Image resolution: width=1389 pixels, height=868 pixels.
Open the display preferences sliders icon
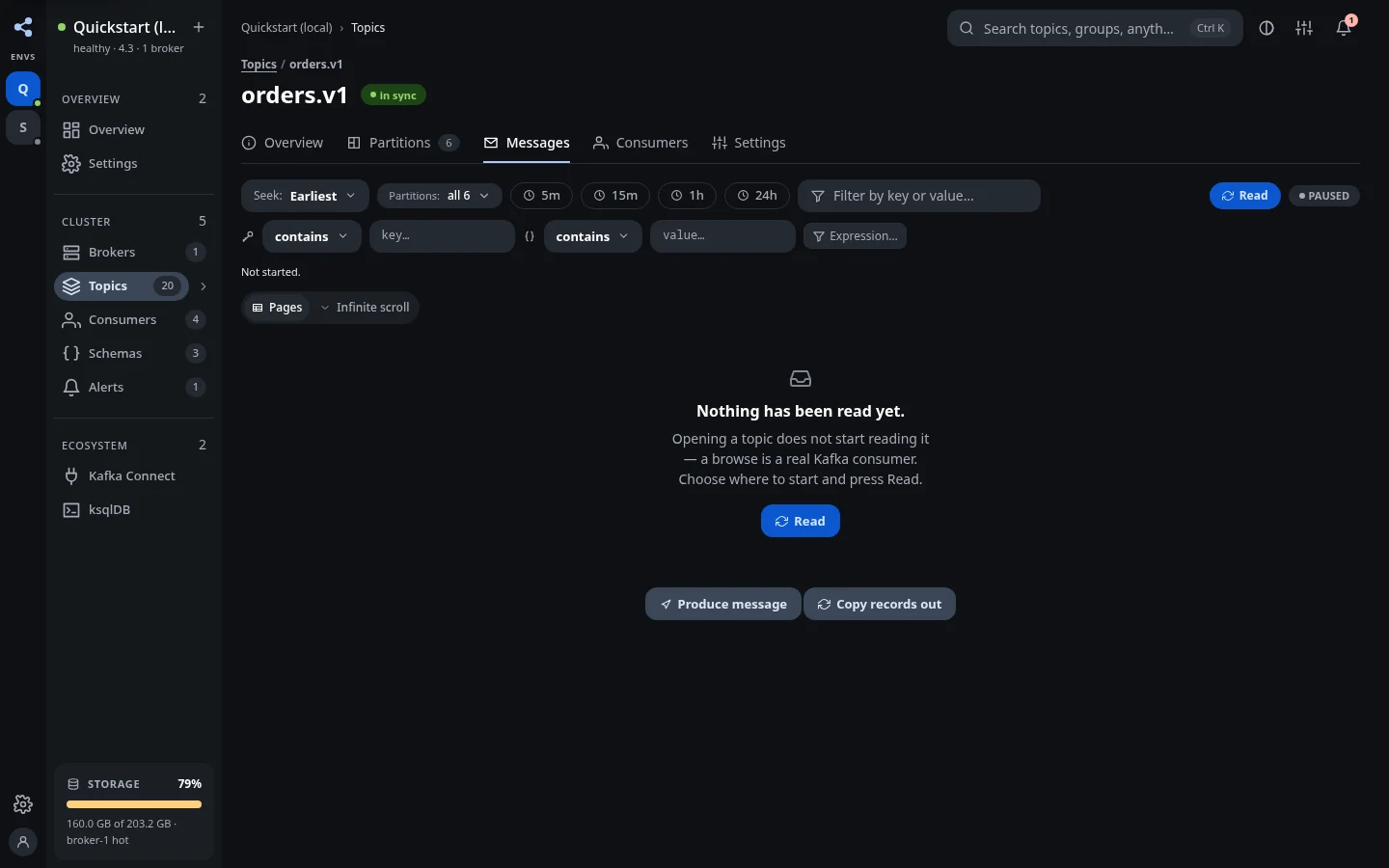[1304, 28]
